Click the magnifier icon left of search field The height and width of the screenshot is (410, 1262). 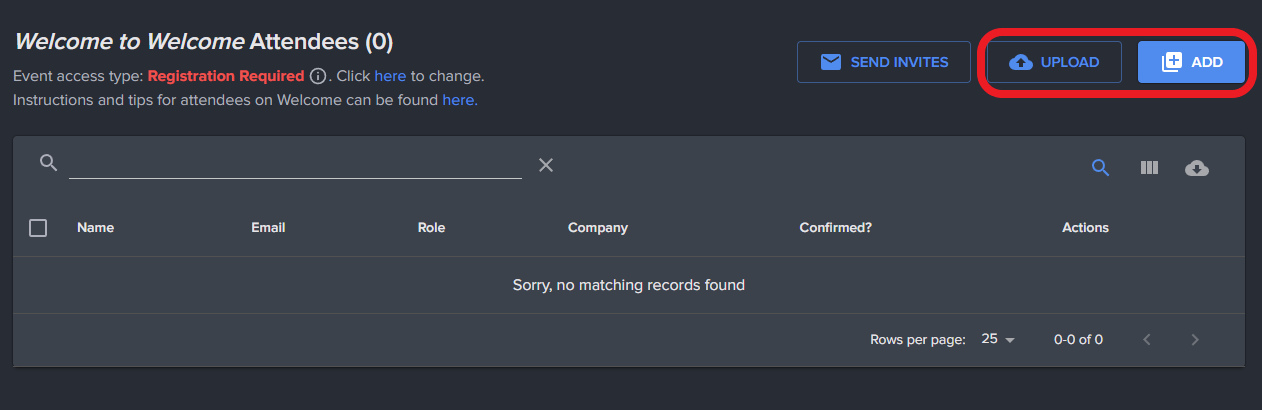pyautogui.click(x=48, y=162)
